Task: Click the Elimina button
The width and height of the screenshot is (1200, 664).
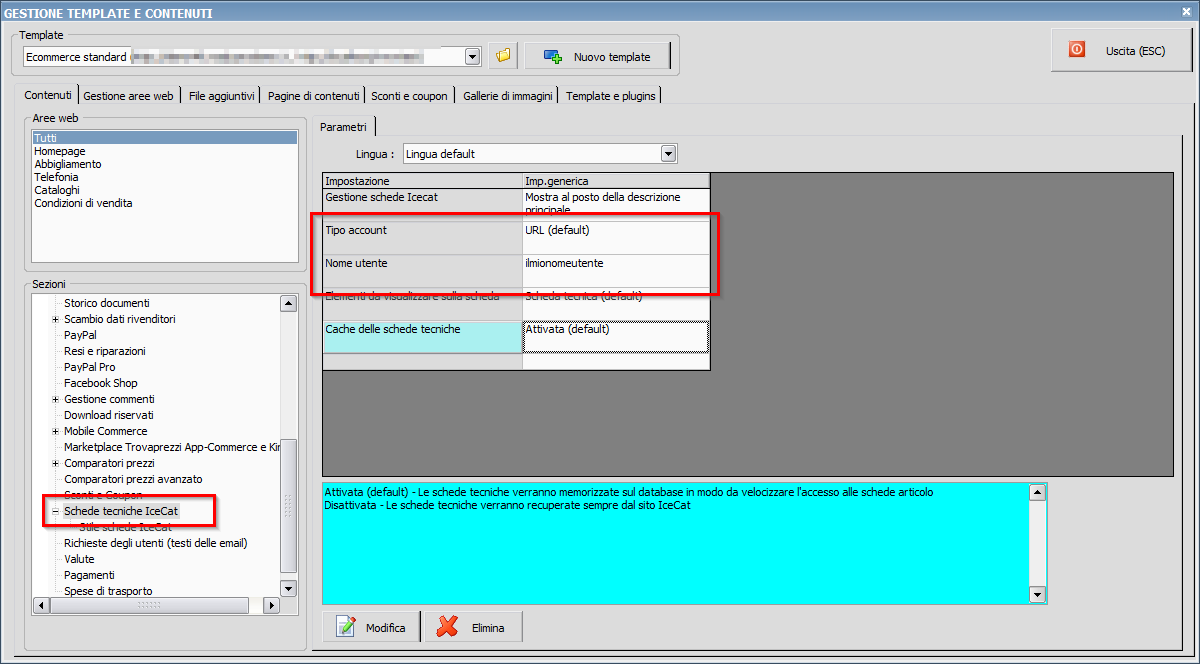Action: (x=473, y=627)
